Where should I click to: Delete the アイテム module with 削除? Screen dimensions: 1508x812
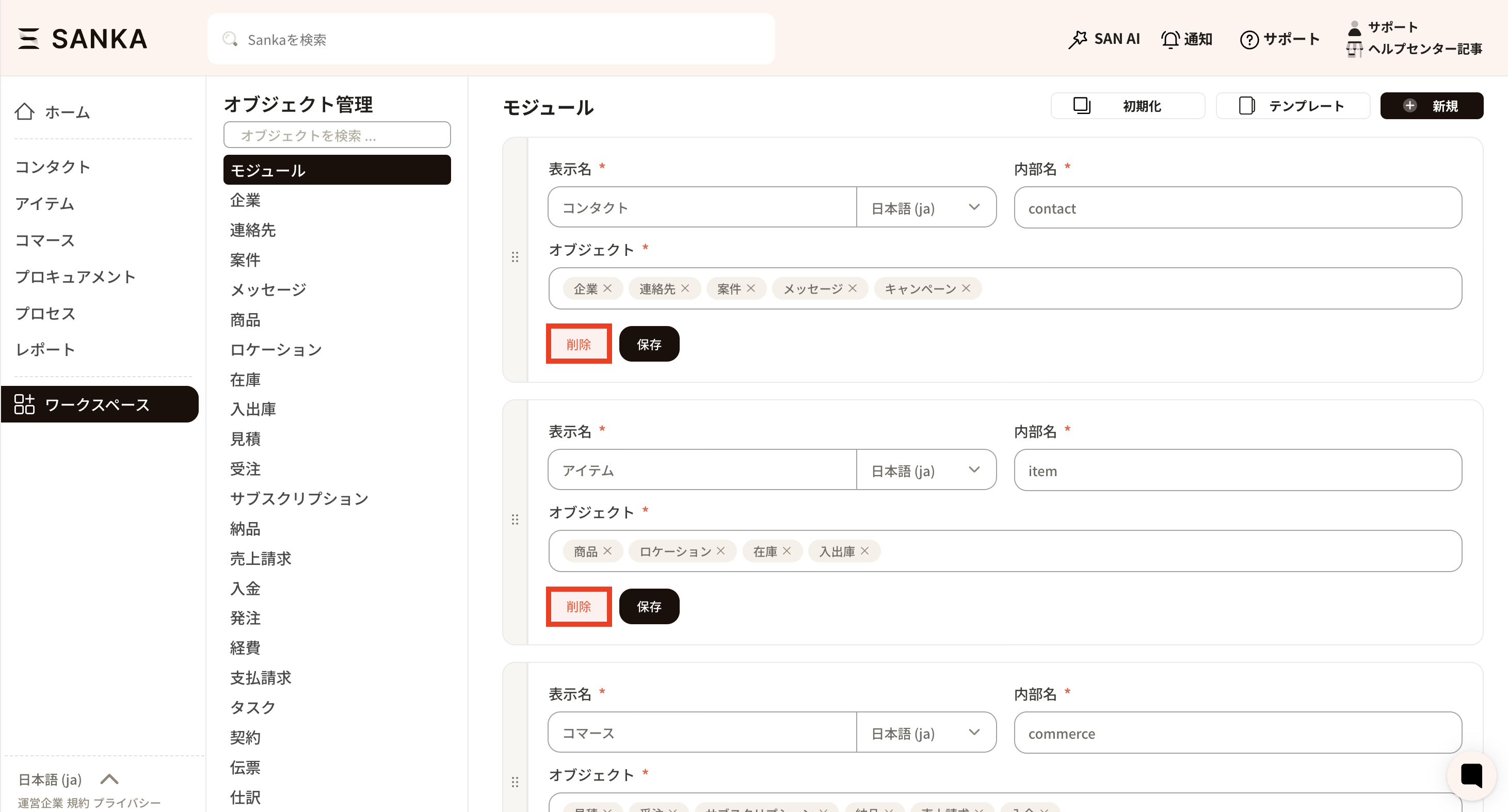[x=579, y=607]
